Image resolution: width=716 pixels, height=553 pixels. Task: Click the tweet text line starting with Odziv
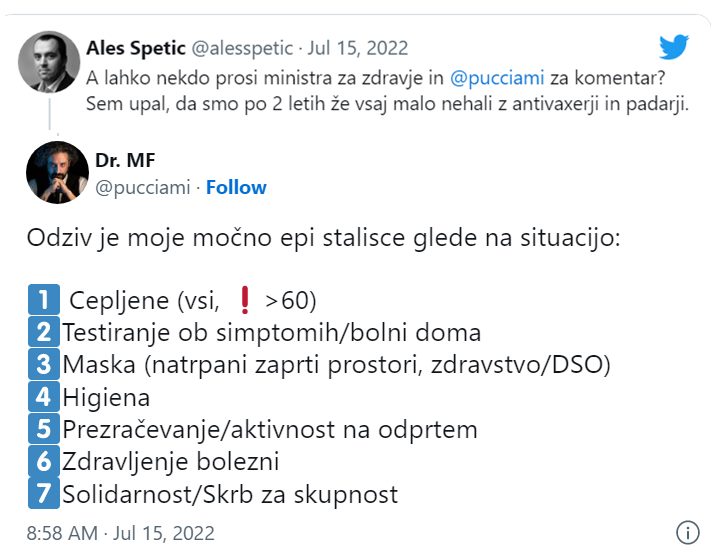323,238
